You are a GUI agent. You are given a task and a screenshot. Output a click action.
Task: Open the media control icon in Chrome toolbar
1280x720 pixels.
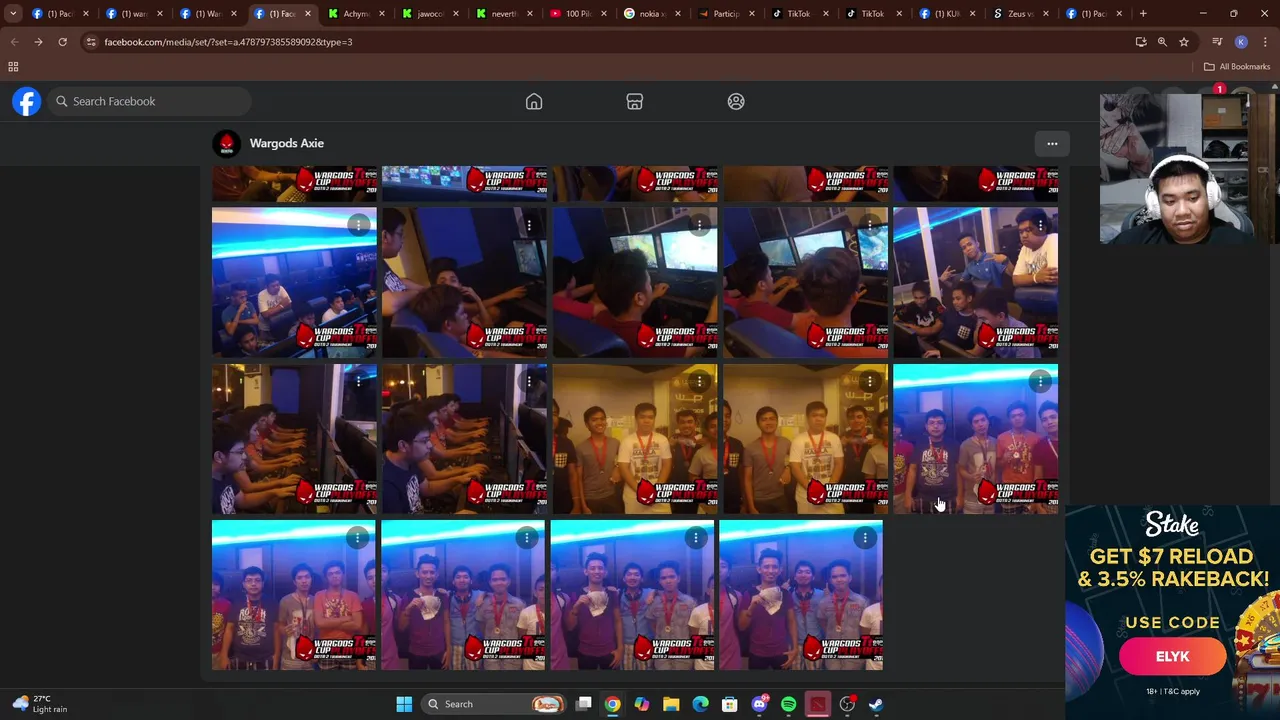[1217, 42]
